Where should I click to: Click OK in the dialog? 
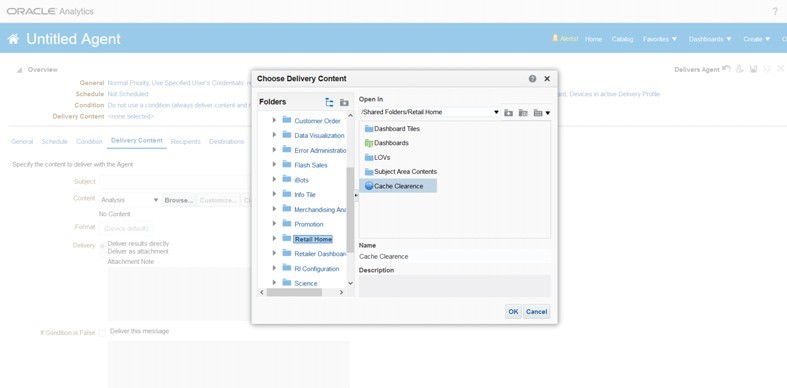pyautogui.click(x=513, y=312)
